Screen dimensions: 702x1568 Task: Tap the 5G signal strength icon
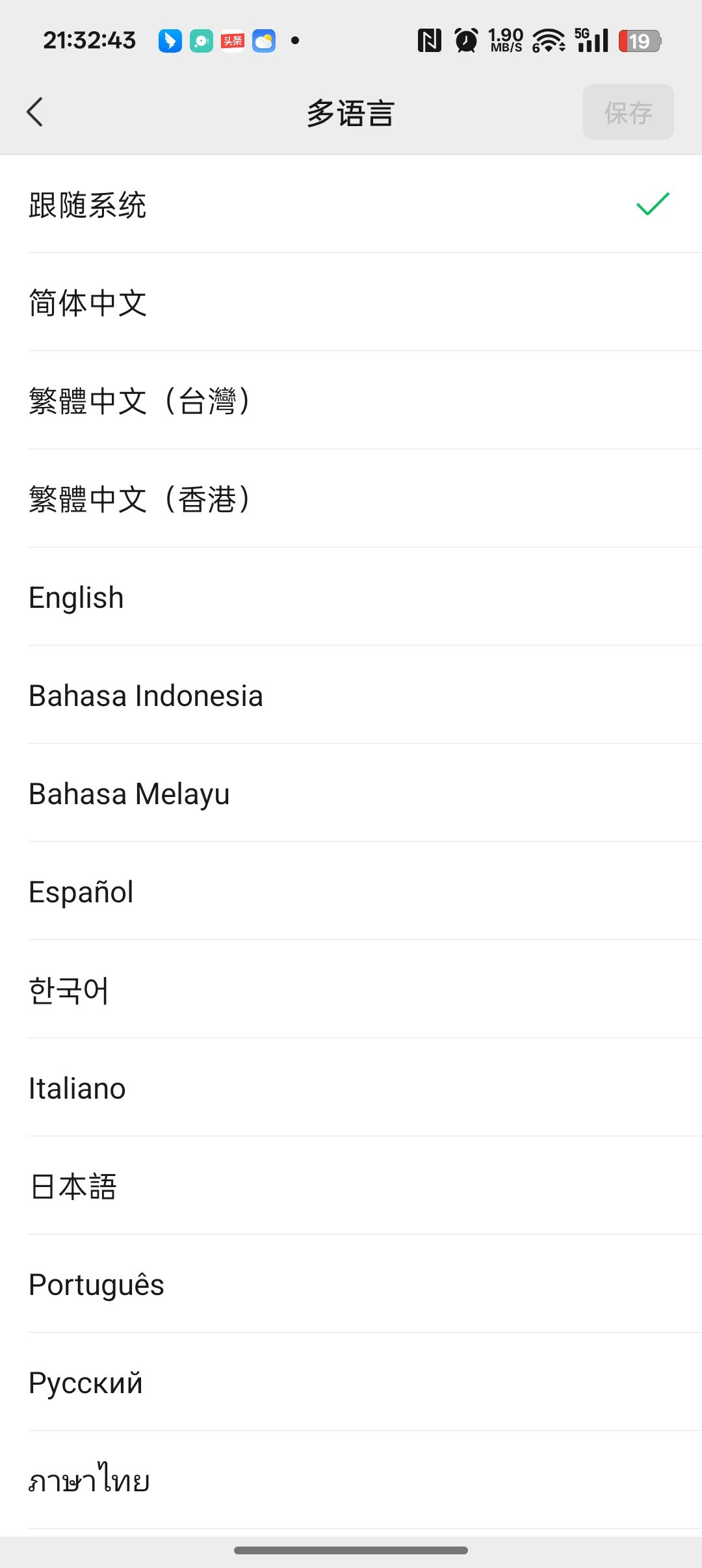591,40
